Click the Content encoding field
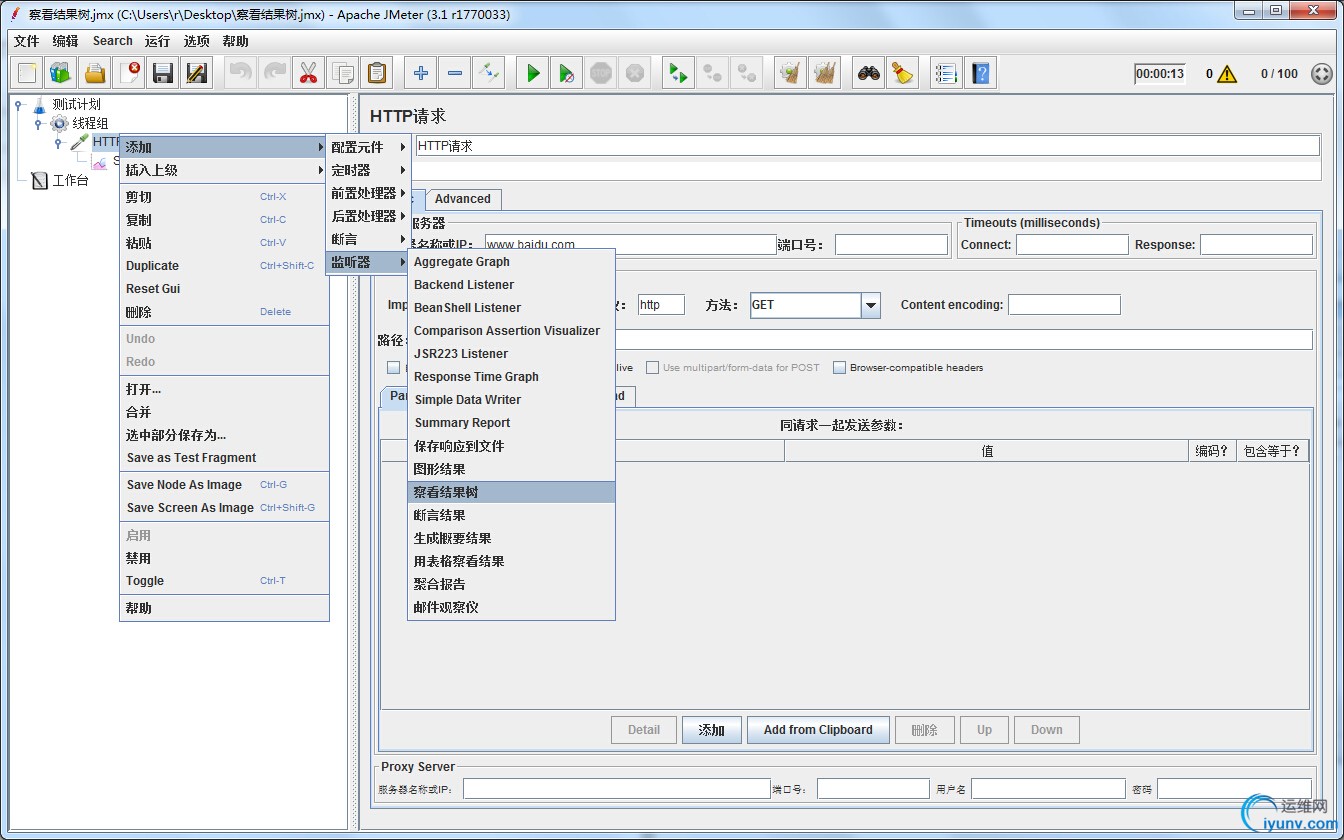This screenshot has height=840, width=1344. [1064, 305]
